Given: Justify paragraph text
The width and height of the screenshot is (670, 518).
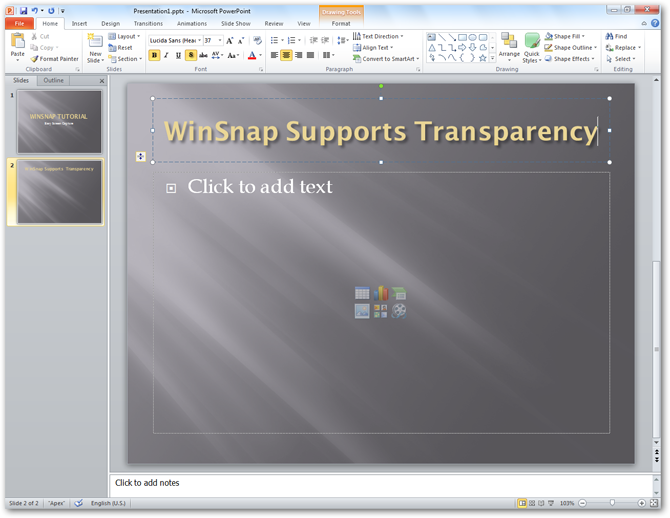Looking at the screenshot, I should pyautogui.click(x=311, y=55).
